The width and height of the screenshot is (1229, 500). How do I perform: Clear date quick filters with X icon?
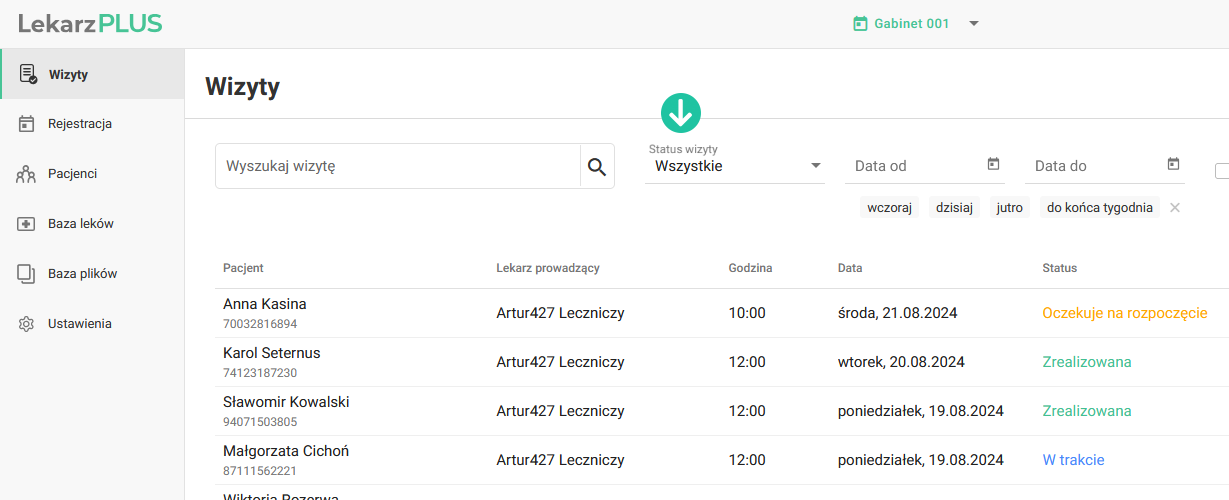pyautogui.click(x=1175, y=208)
